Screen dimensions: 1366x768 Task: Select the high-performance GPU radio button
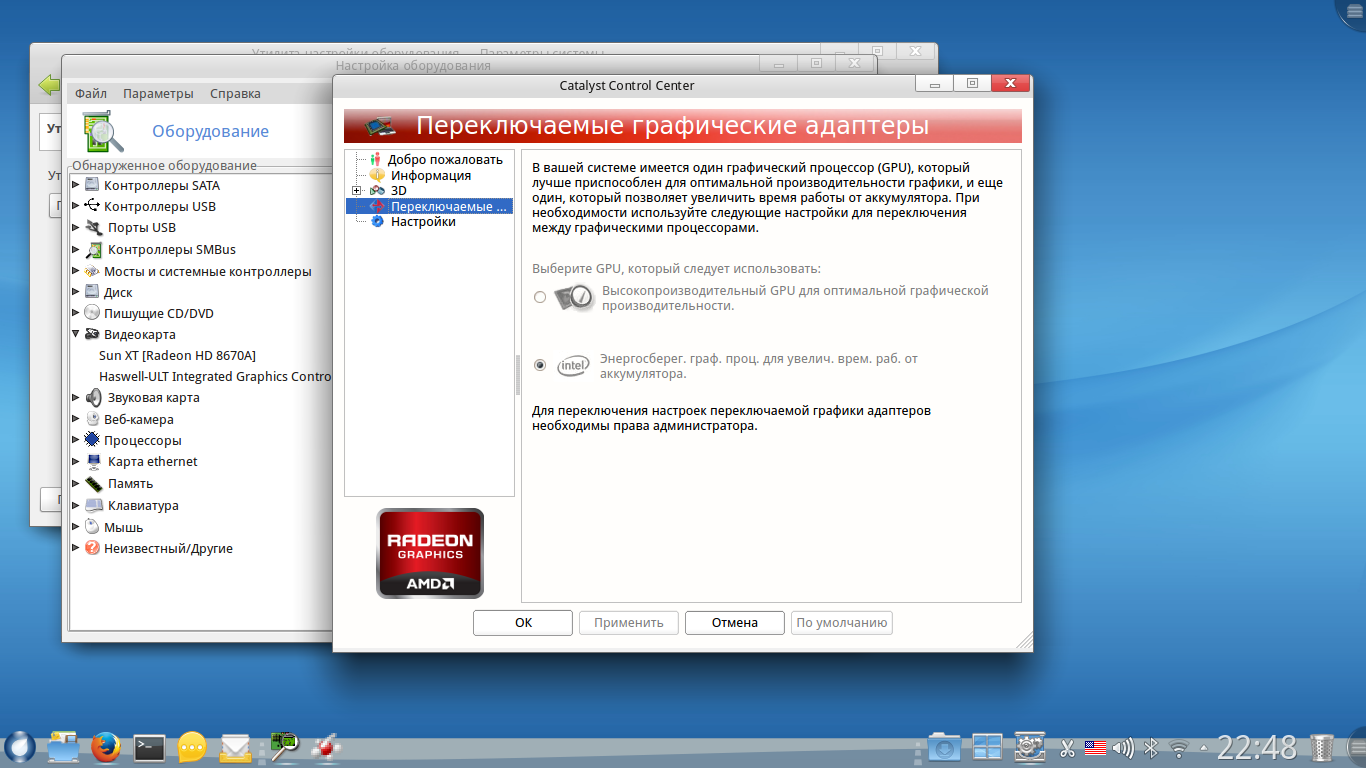point(540,297)
